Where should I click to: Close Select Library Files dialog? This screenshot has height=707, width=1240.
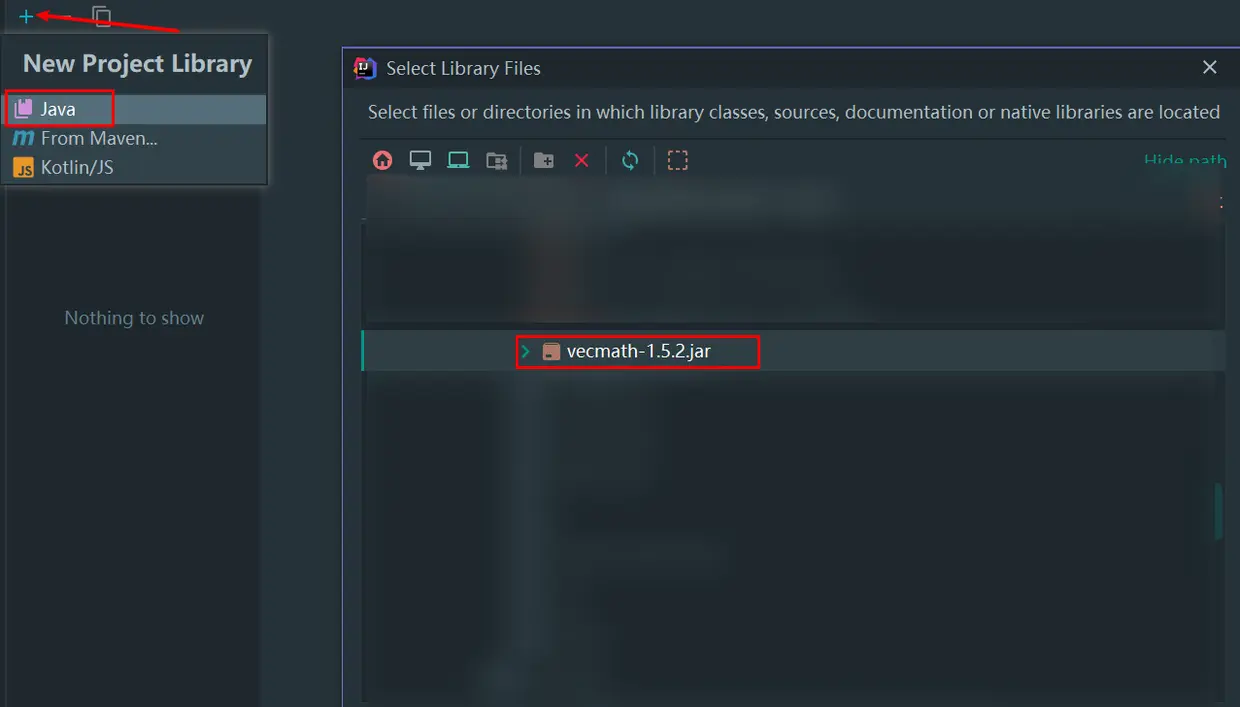pos(1210,68)
